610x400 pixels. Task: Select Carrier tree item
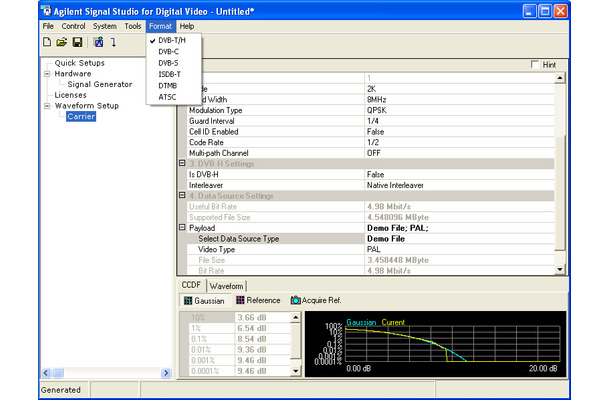point(81,116)
